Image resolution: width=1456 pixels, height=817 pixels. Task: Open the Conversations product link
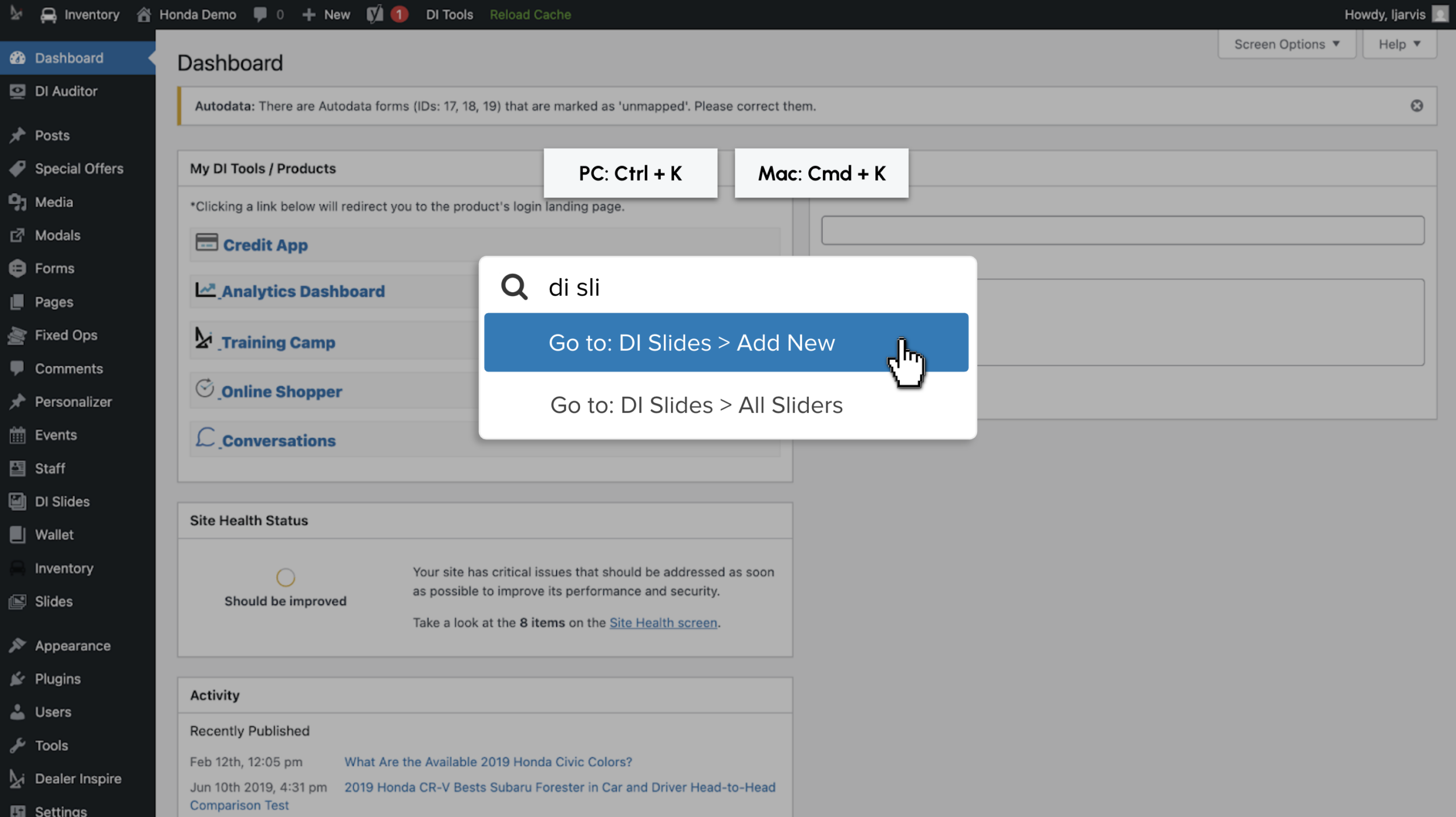point(279,441)
